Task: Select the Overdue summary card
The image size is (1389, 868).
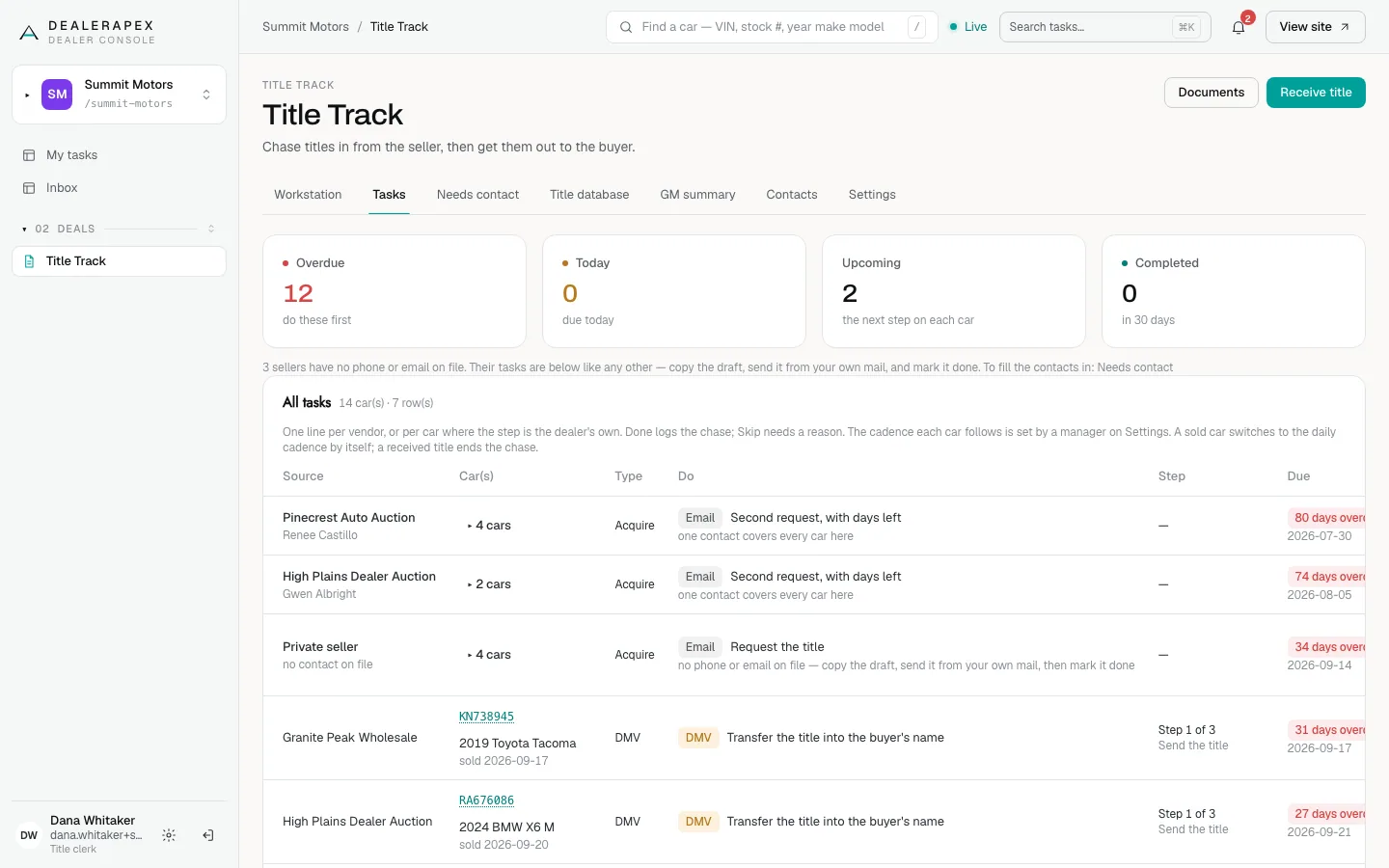Action: pos(395,291)
